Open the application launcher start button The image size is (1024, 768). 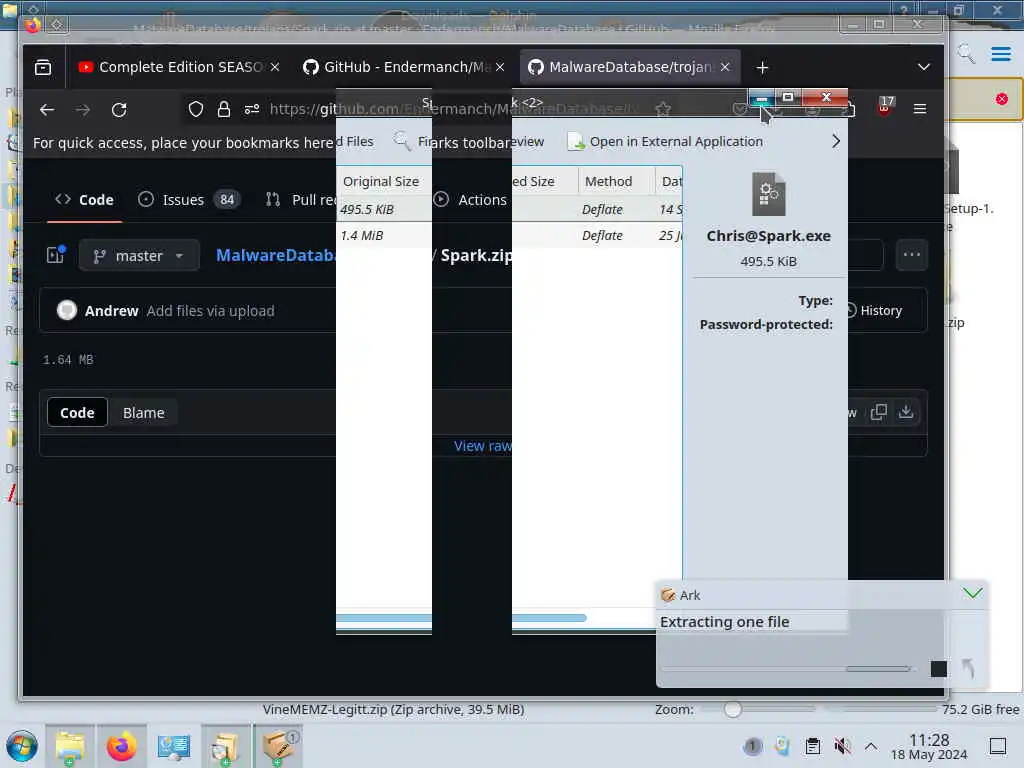(22, 746)
